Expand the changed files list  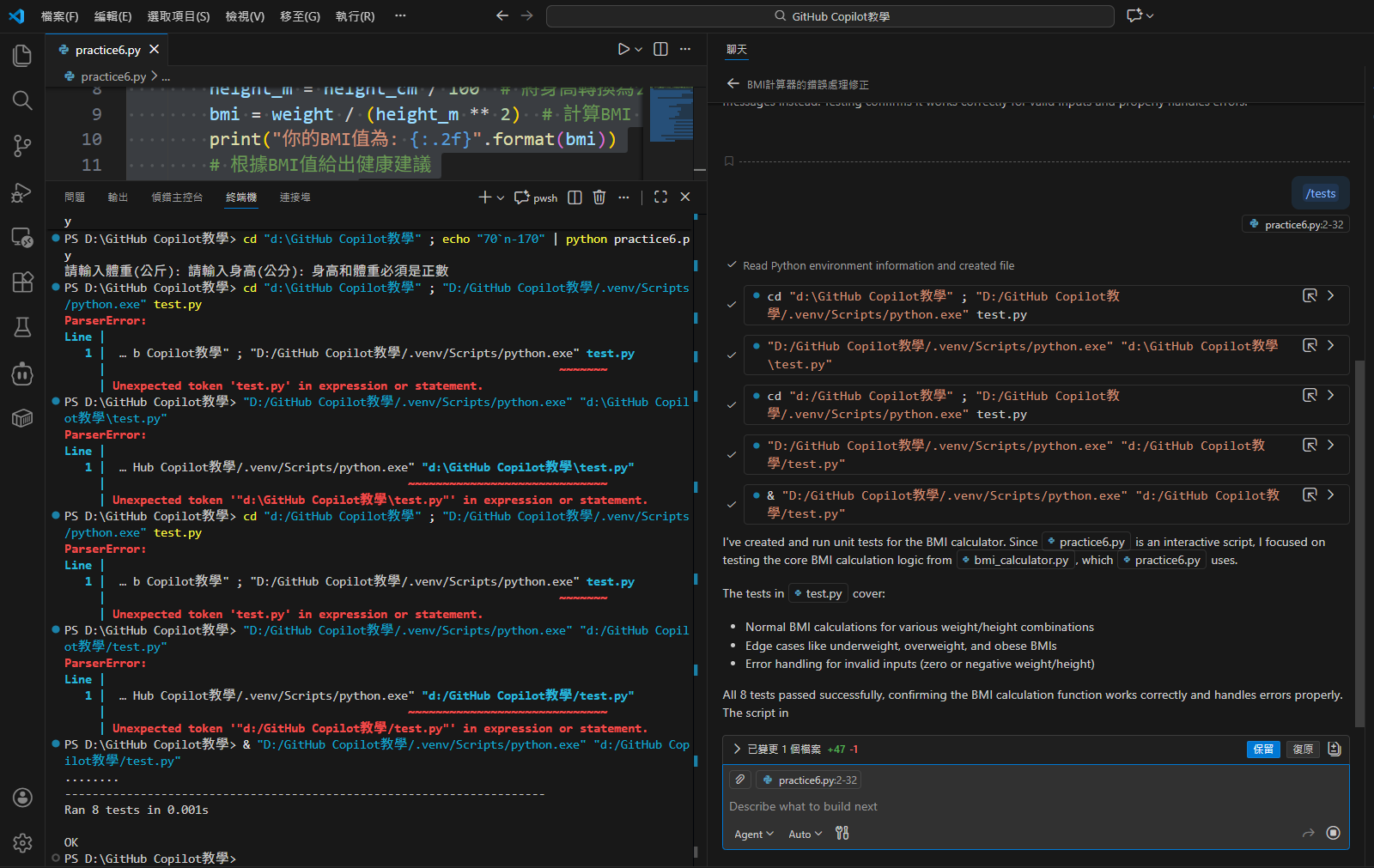pos(737,750)
